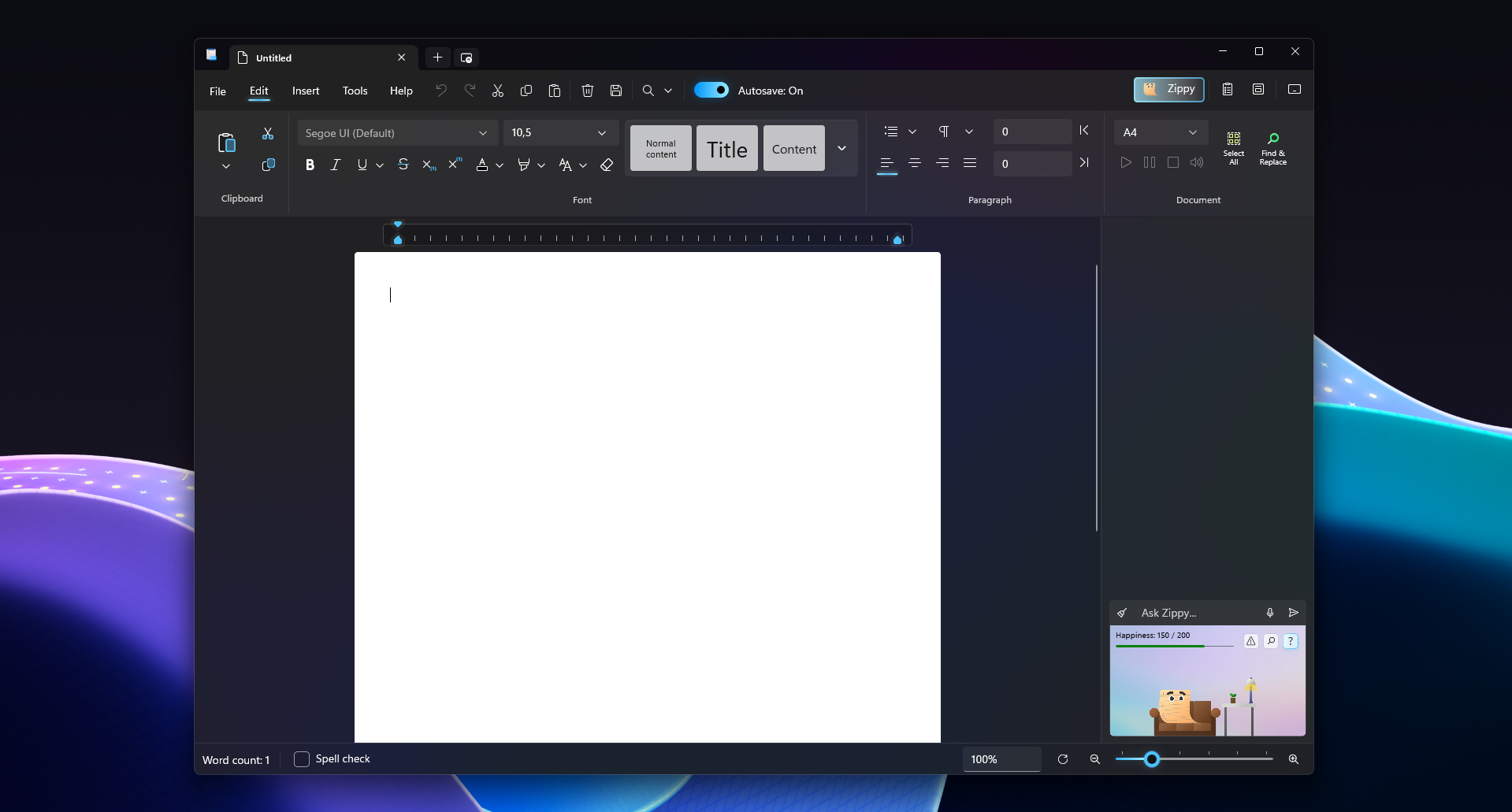The height and width of the screenshot is (812, 1512).
Task: Apply superscript formatting
Action: 455,163
